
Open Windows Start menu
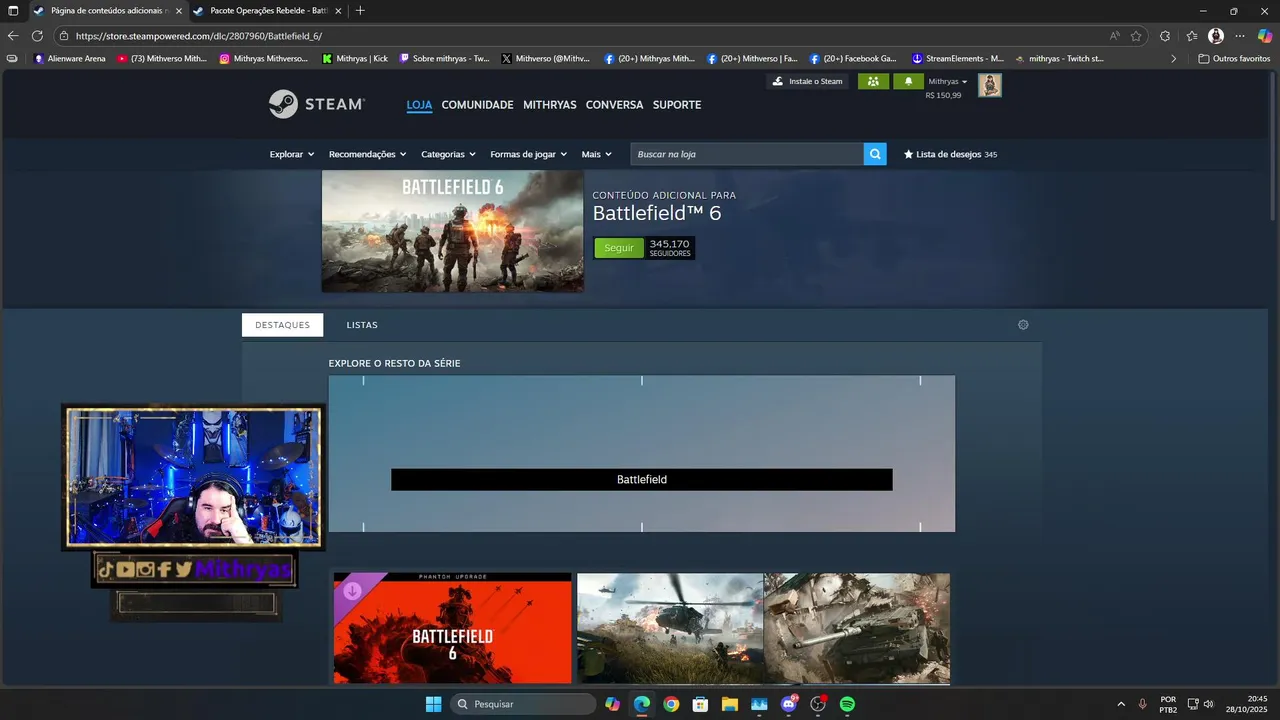433,704
